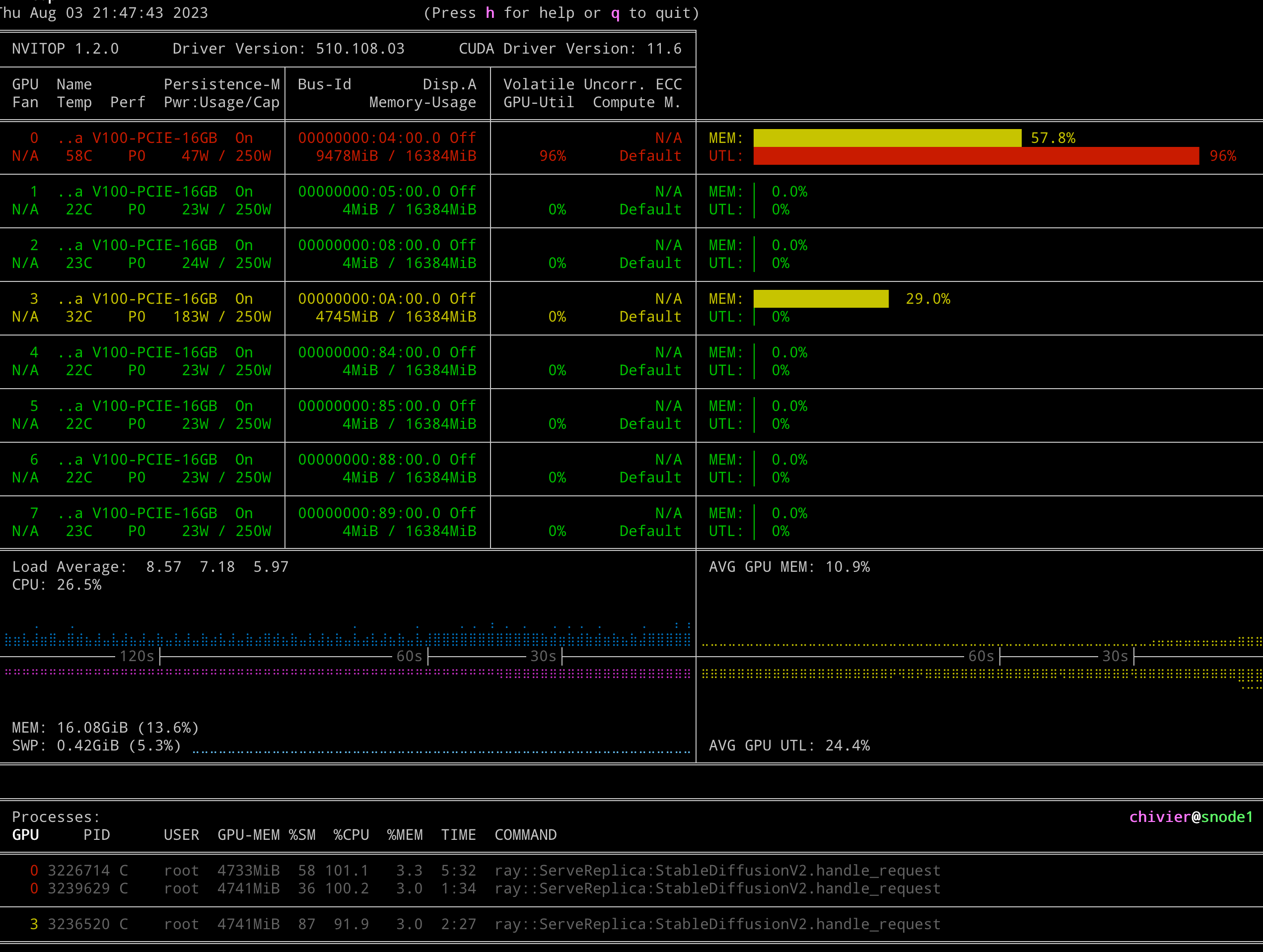This screenshot has height=952, width=1263.
Task: Click the 'h' help key hint
Action: 490,13
